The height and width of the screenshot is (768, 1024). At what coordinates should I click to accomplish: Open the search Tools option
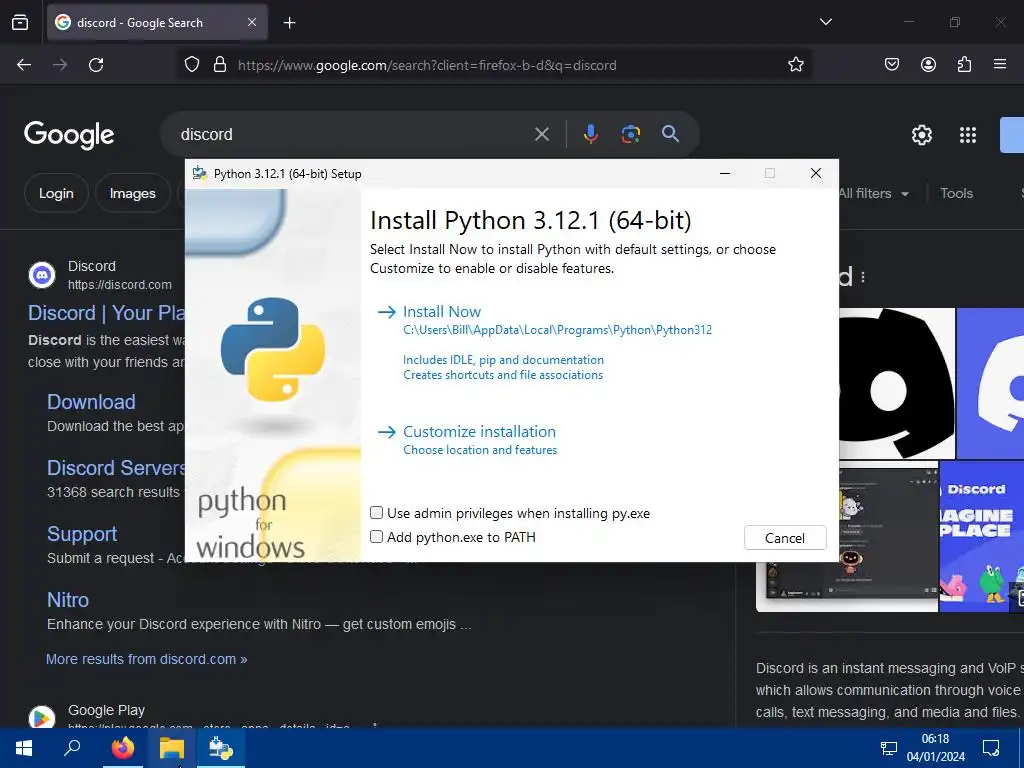[x=956, y=193]
